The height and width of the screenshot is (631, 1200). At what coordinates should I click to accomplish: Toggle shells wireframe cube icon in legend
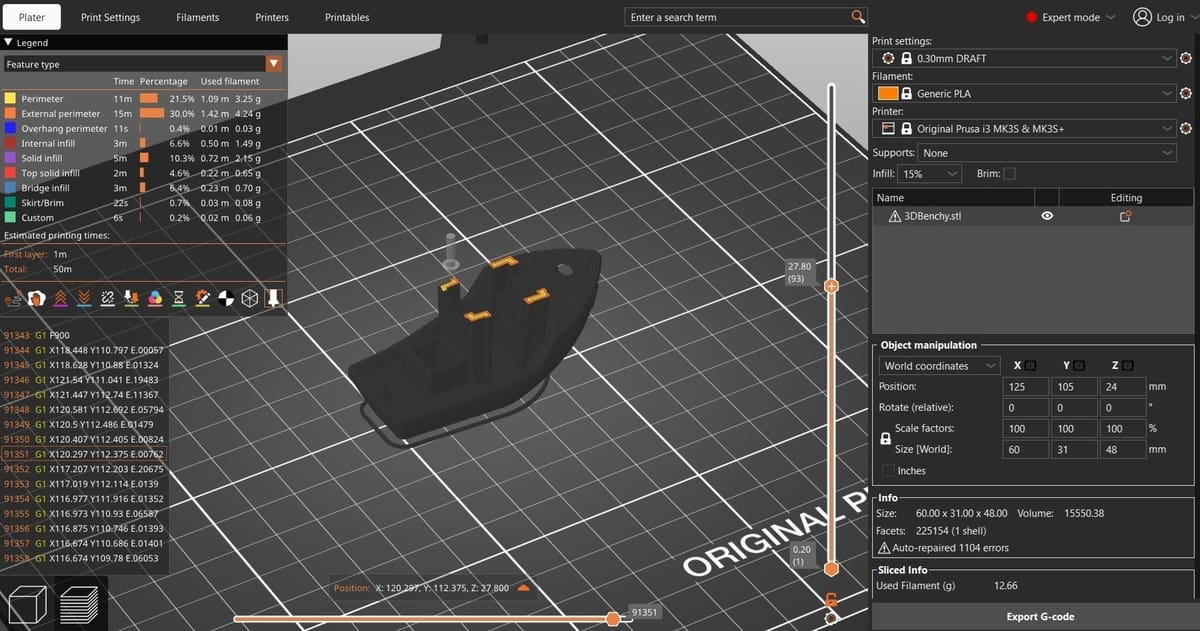coord(250,298)
